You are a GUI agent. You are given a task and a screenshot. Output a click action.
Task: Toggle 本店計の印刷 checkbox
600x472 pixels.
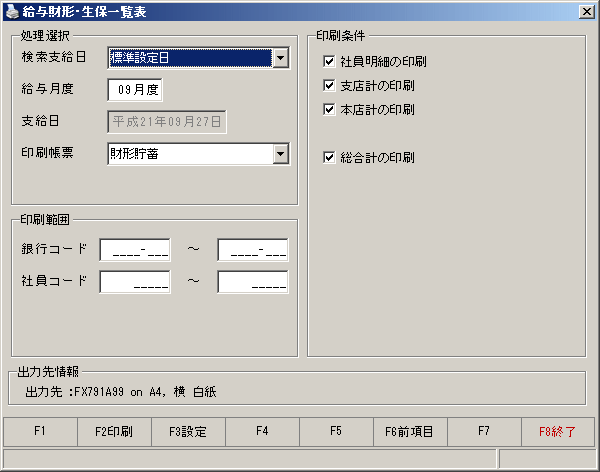(329, 109)
